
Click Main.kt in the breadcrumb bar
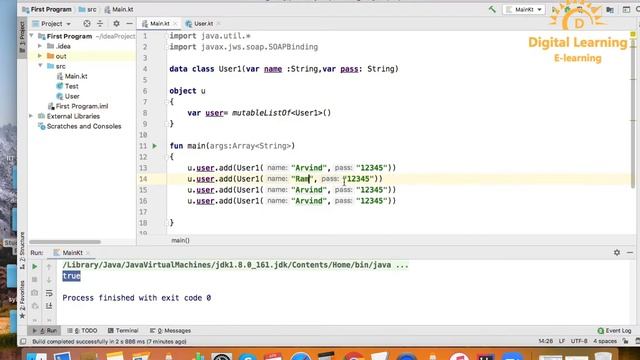click(119, 9)
